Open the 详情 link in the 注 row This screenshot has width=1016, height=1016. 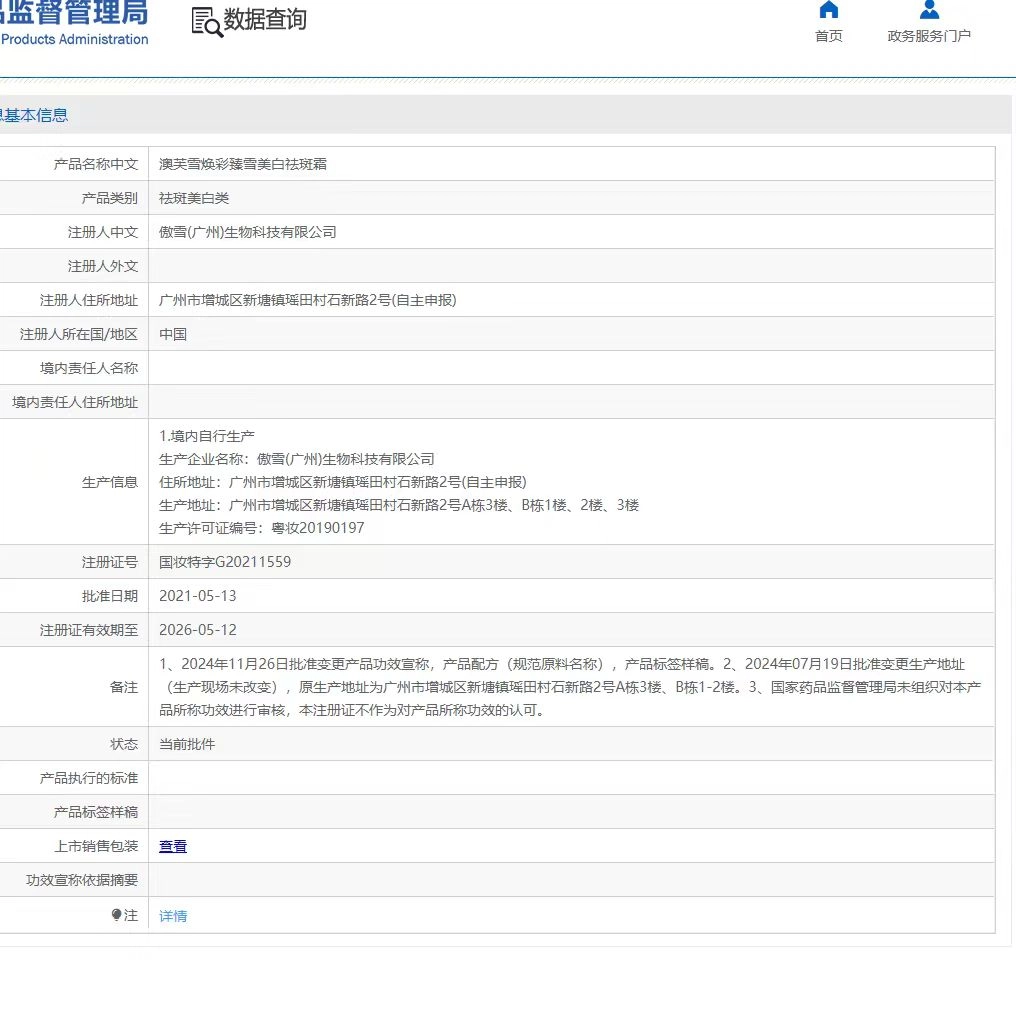tap(173, 916)
